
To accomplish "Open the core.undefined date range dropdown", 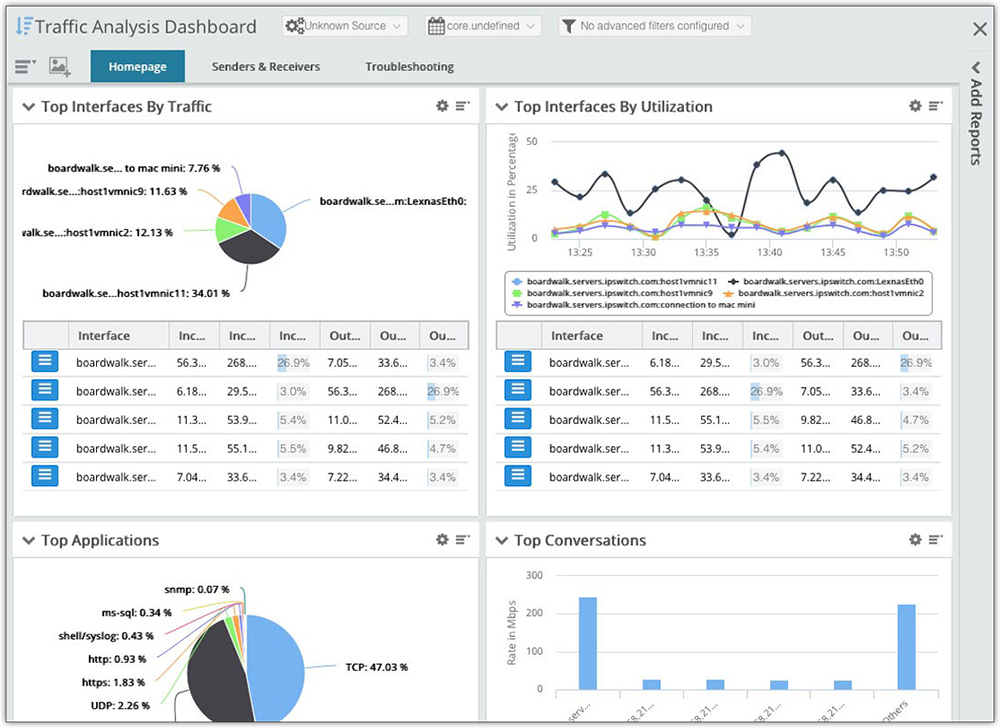I will [483, 26].
